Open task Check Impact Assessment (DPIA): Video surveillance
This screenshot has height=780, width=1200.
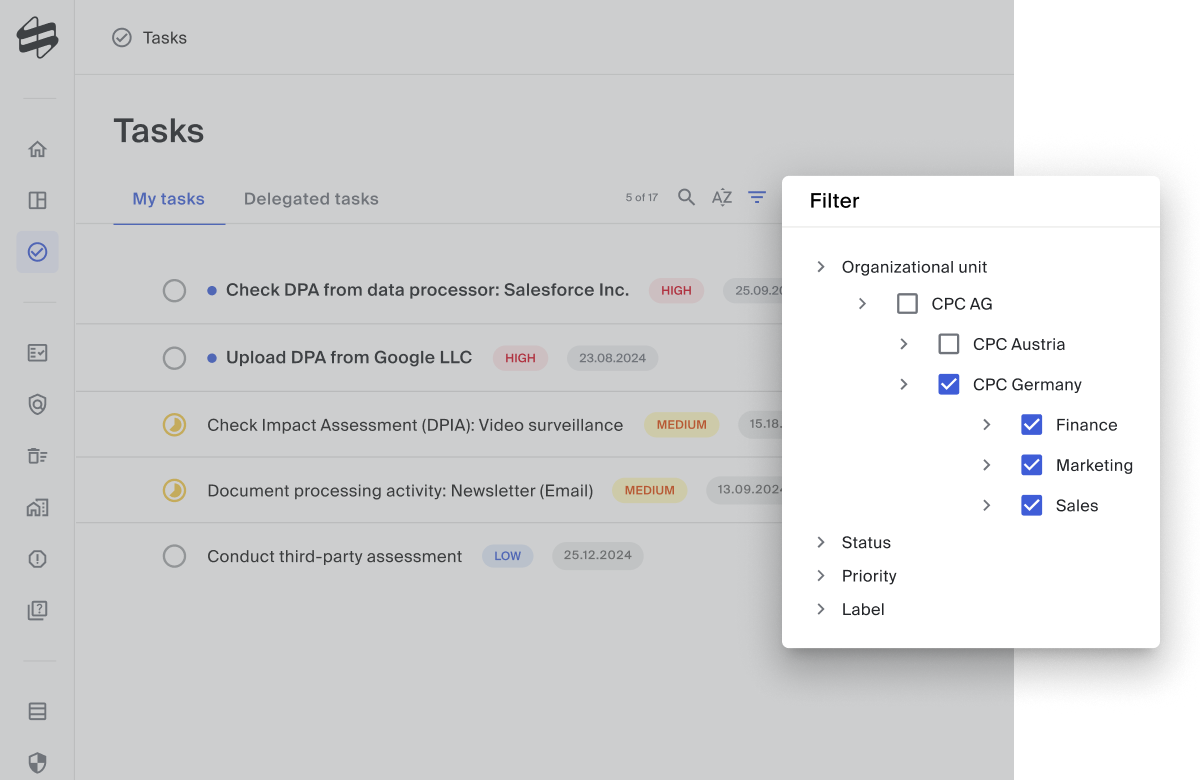tap(415, 425)
